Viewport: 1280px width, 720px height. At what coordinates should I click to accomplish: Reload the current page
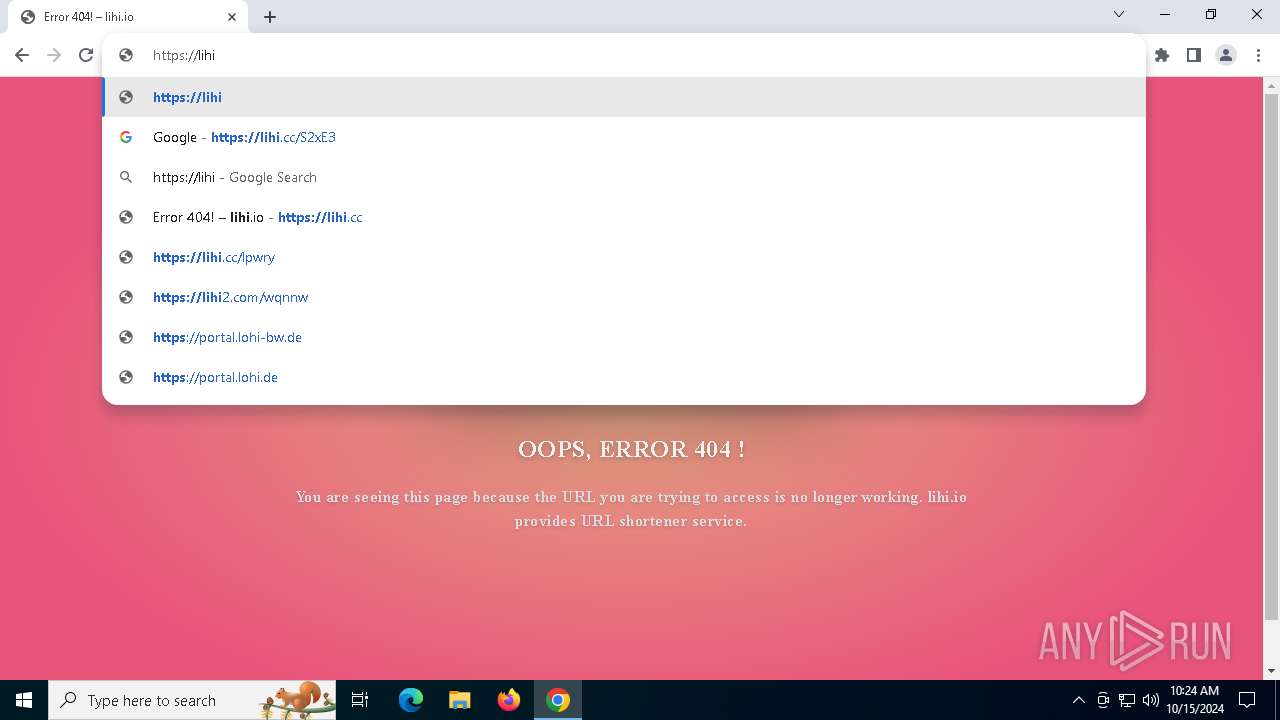coord(86,55)
